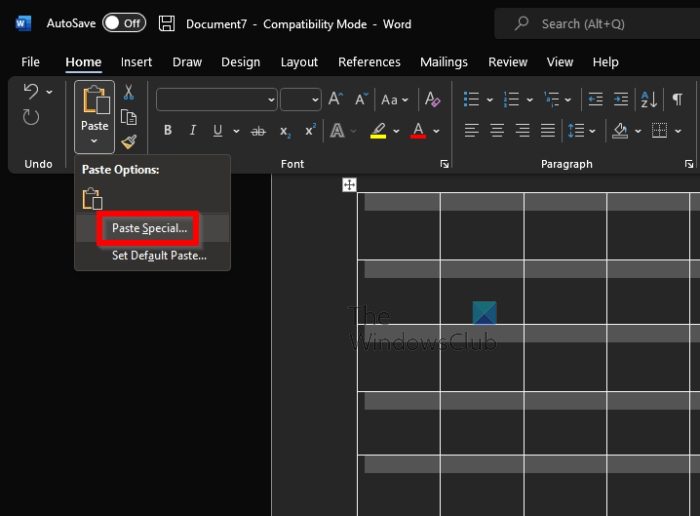This screenshot has width=700, height=516.
Task: Select Set Default Paste option
Action: 159,255
